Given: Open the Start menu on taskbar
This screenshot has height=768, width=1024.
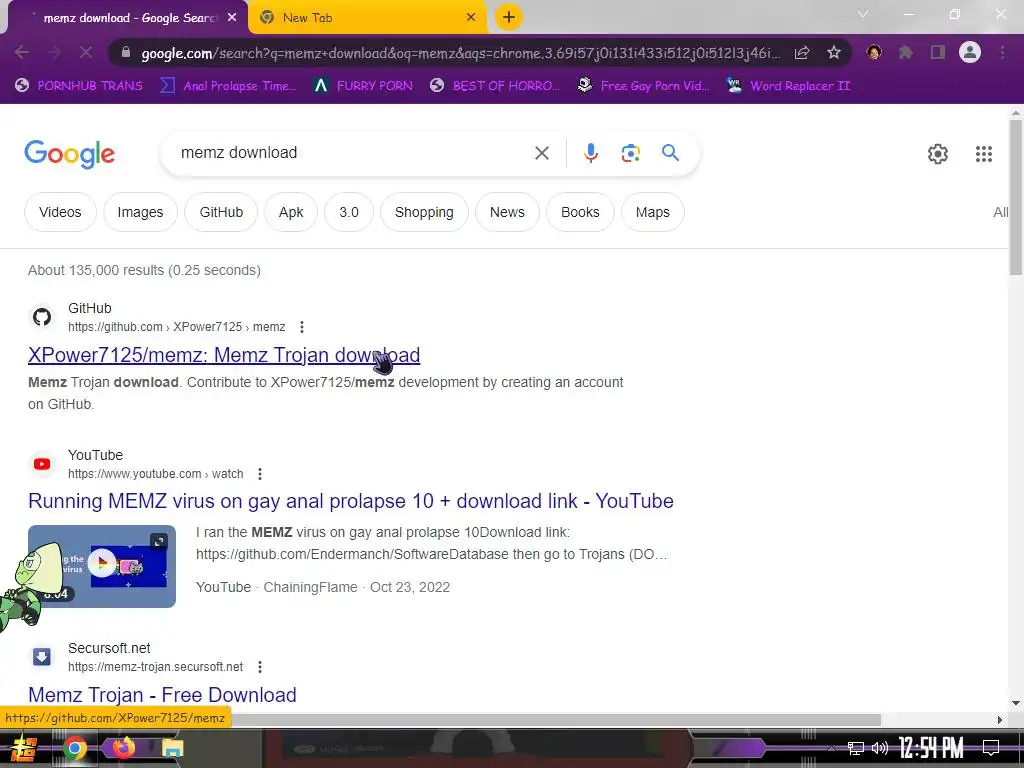Looking at the screenshot, I should coord(24,748).
